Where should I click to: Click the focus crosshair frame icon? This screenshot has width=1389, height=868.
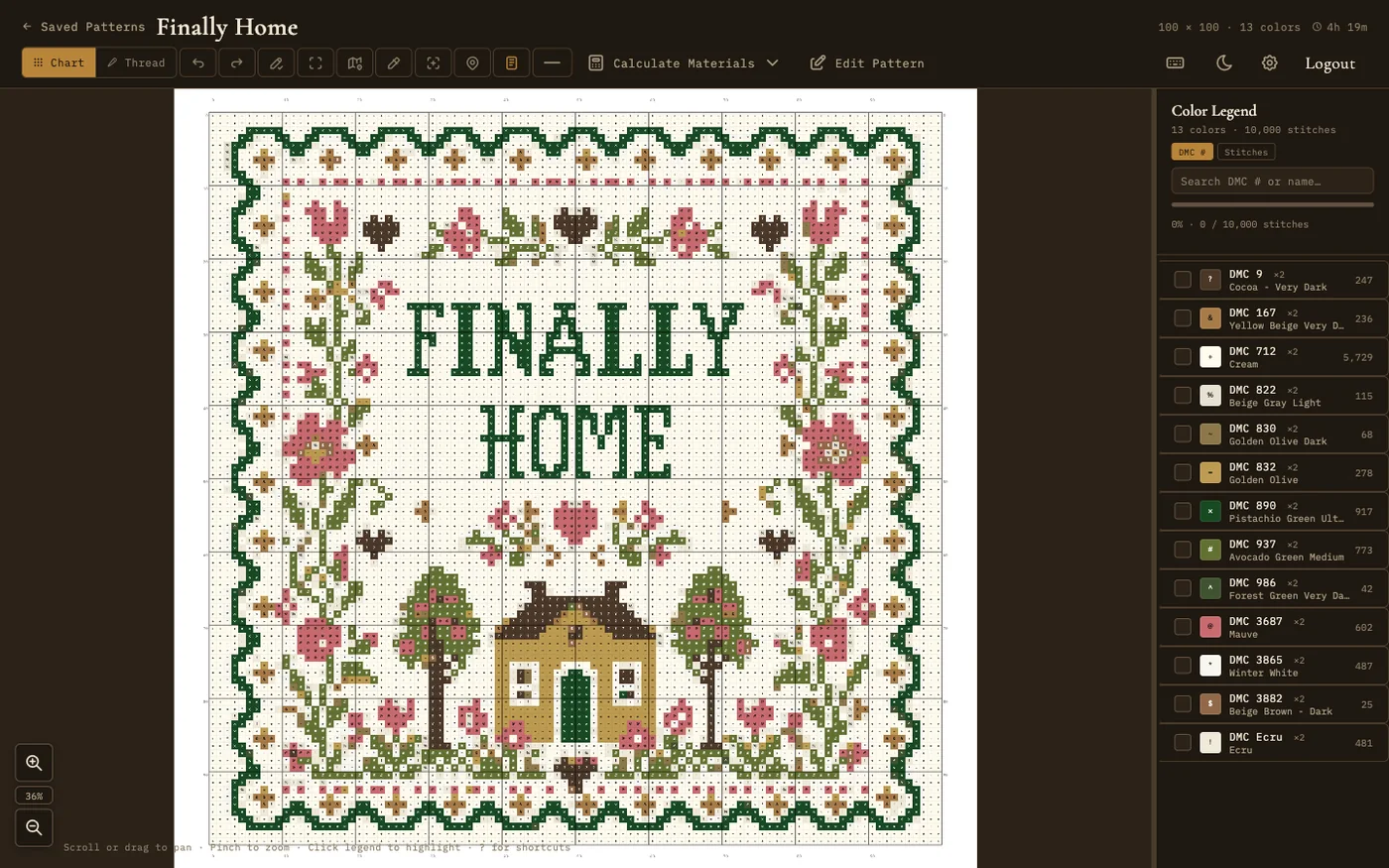[434, 62]
